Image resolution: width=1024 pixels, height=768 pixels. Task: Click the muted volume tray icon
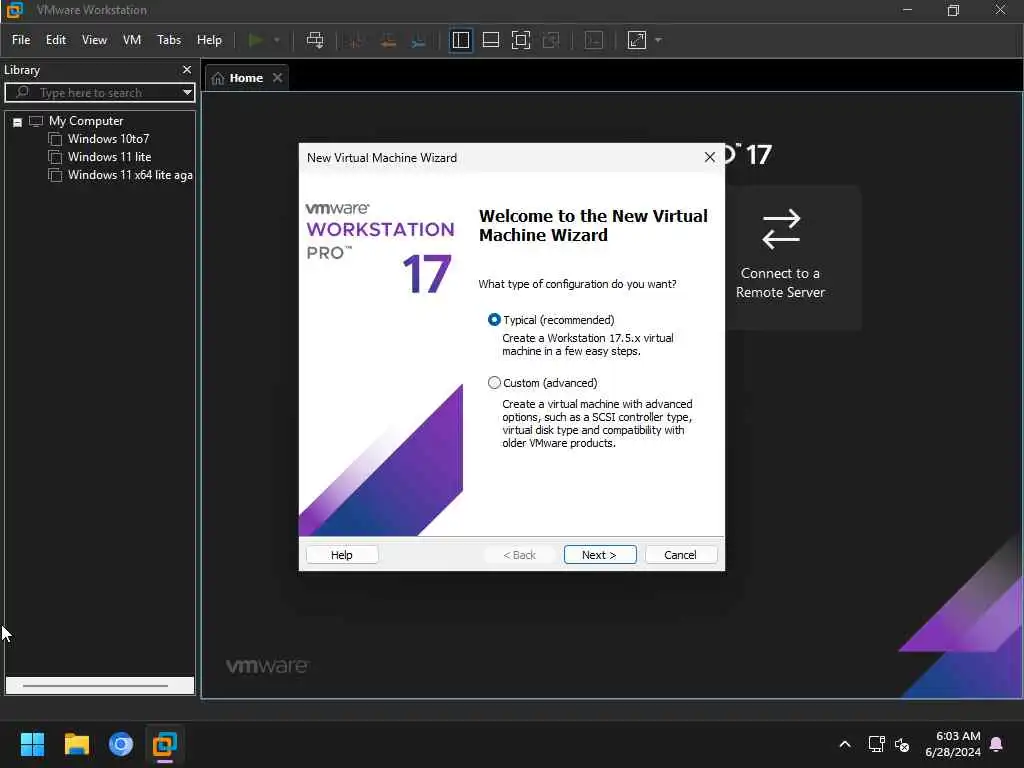(x=902, y=744)
